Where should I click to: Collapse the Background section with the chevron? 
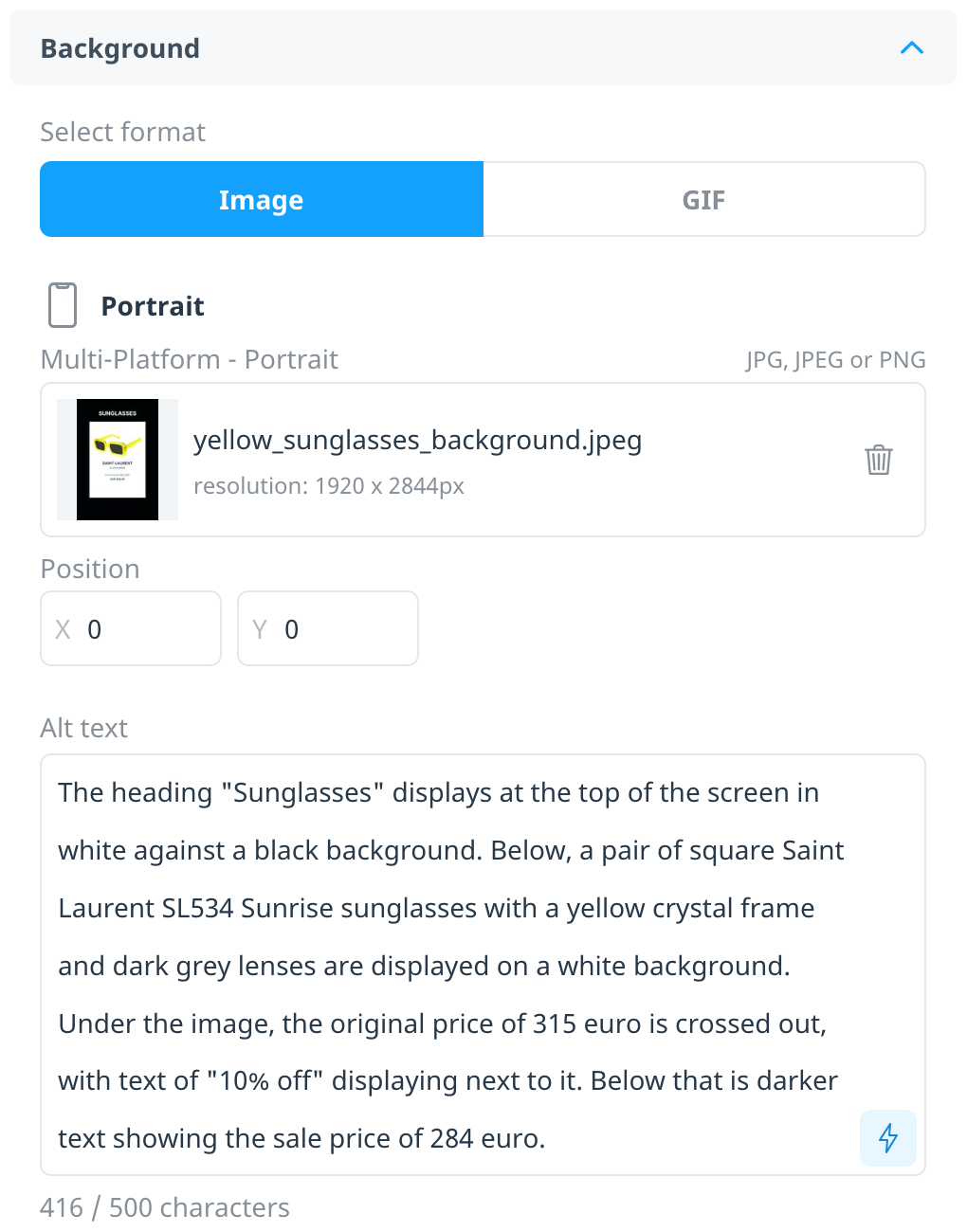(911, 47)
